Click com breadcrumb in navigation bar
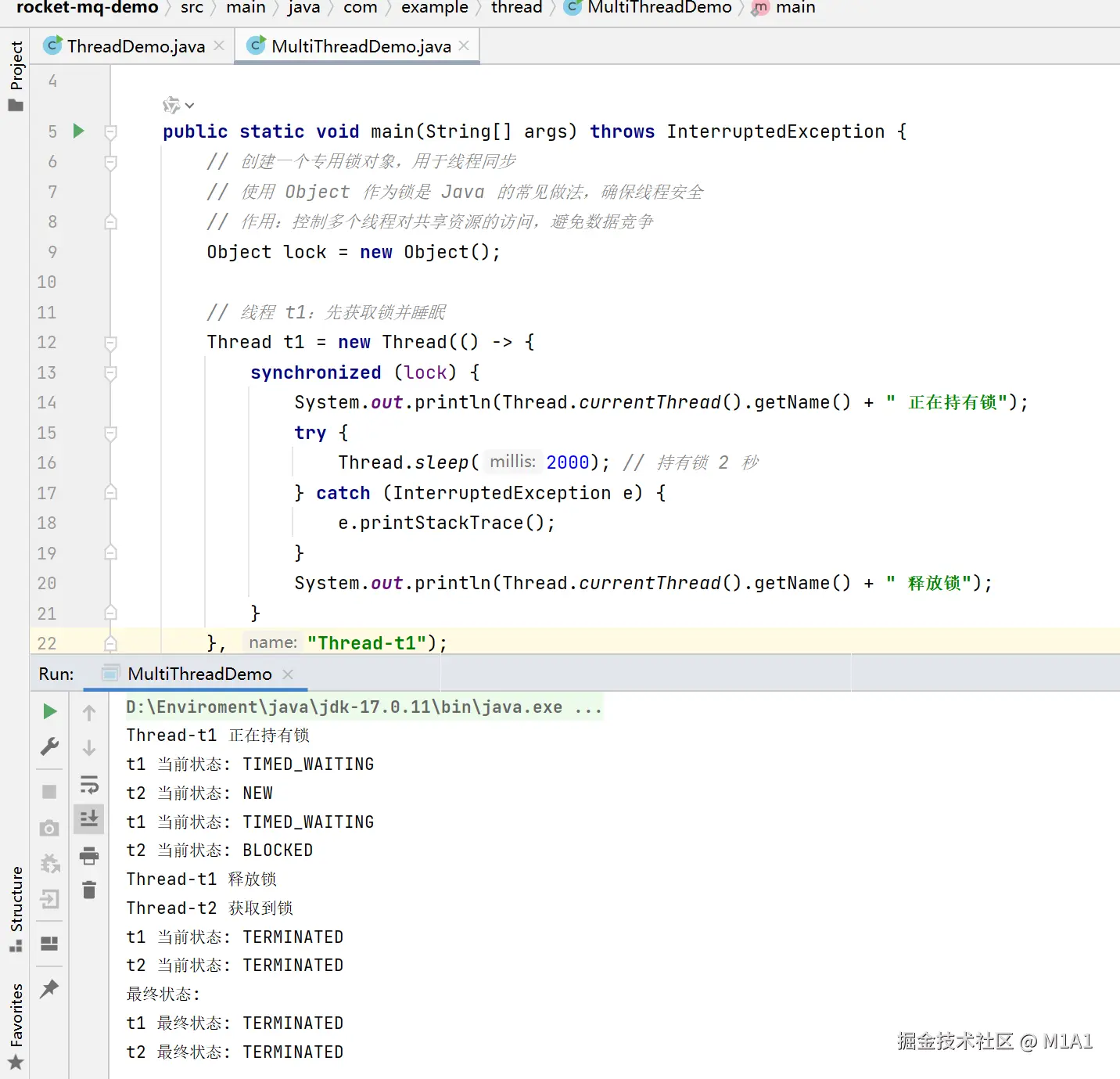Screen dimensions: 1120x1079 point(360,8)
